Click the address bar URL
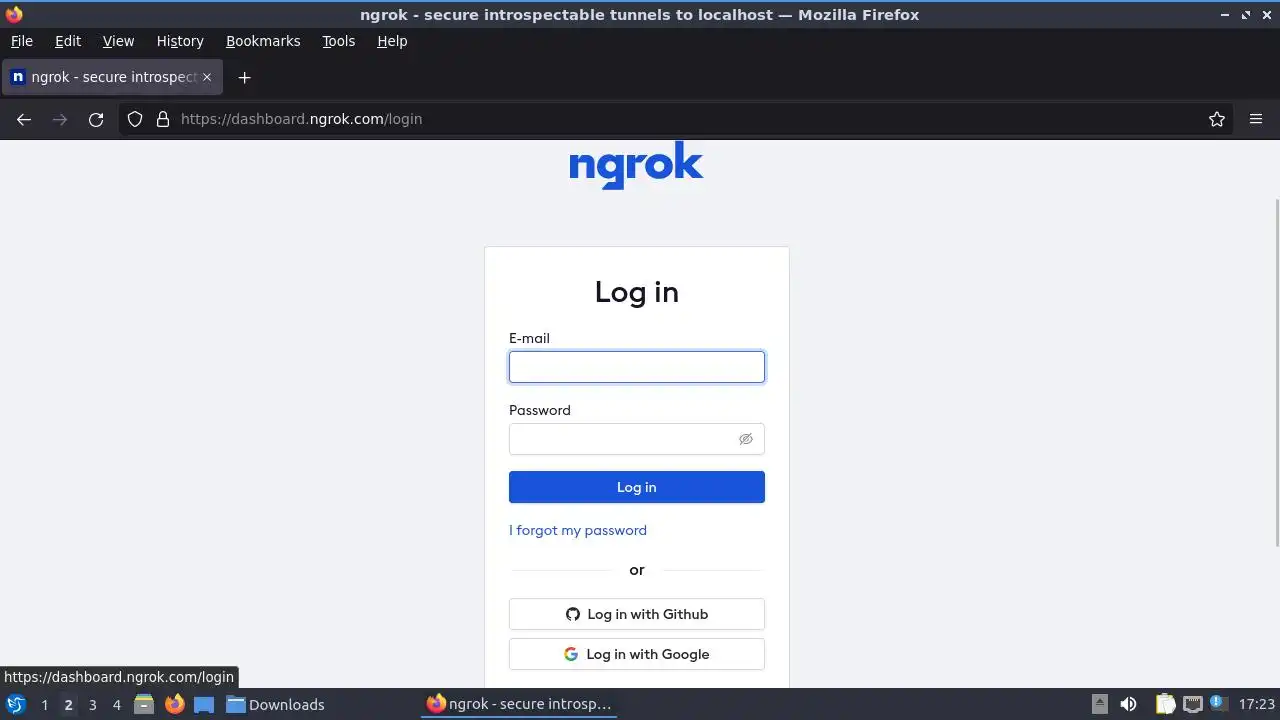This screenshot has height=720, width=1280. pyautogui.click(x=301, y=119)
